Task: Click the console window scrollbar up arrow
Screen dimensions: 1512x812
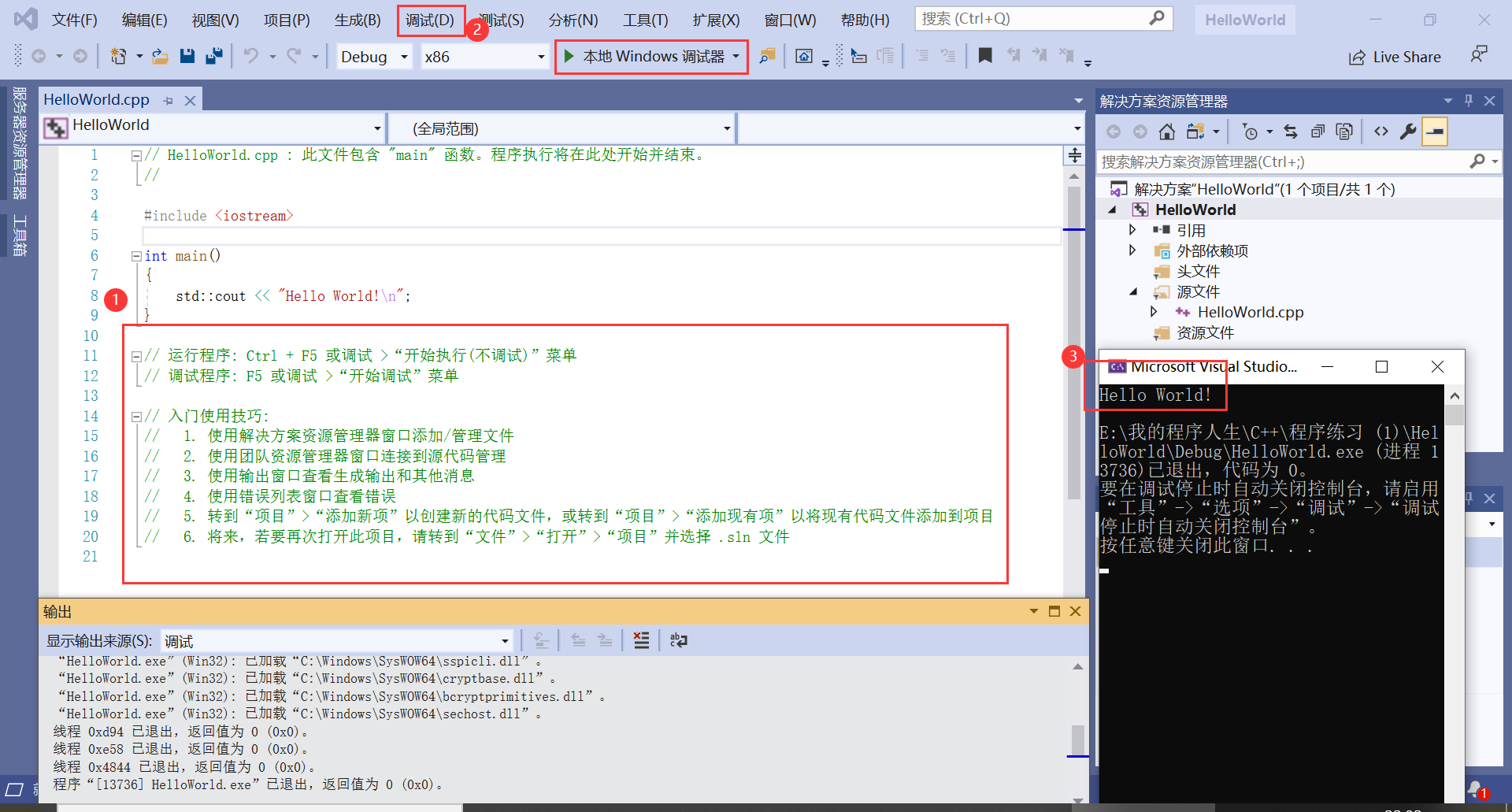Action: coord(1455,395)
